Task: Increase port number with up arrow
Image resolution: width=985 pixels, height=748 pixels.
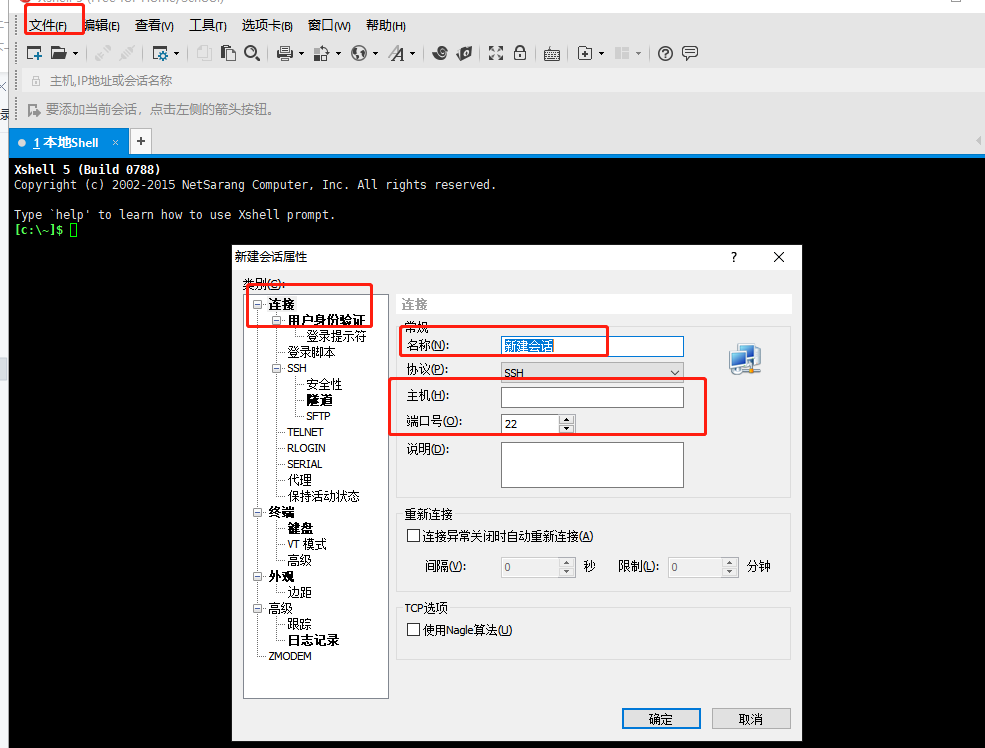Action: pos(567,419)
